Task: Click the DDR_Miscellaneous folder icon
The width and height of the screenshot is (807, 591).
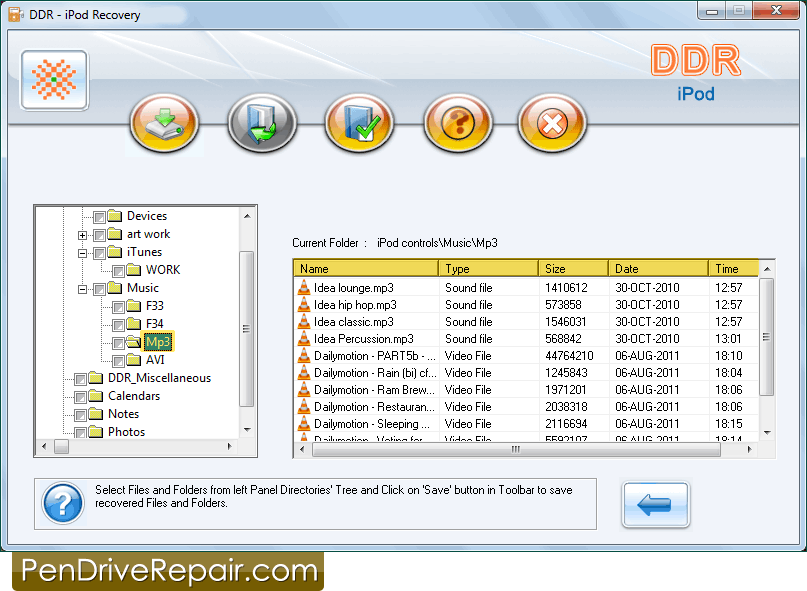Action: click(x=96, y=378)
